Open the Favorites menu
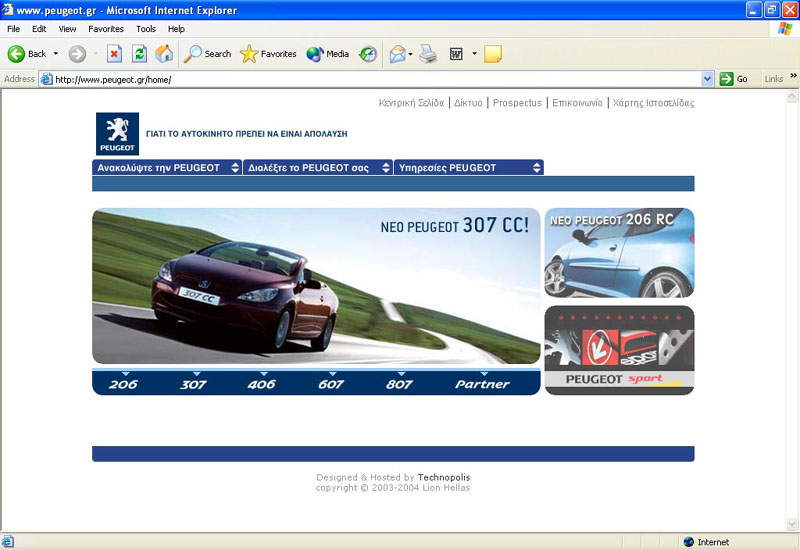The height and width of the screenshot is (550, 800). [x=106, y=29]
